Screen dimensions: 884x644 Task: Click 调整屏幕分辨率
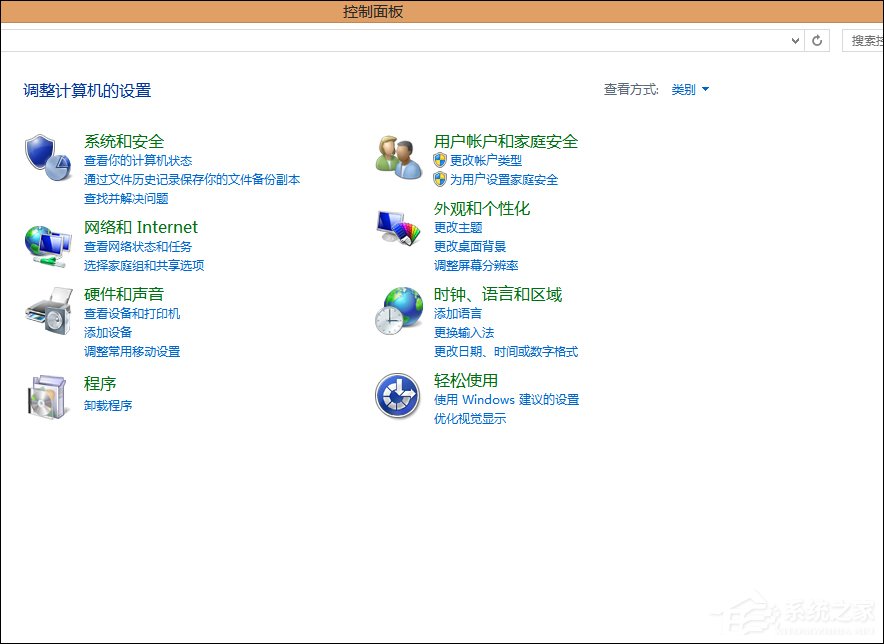477,265
